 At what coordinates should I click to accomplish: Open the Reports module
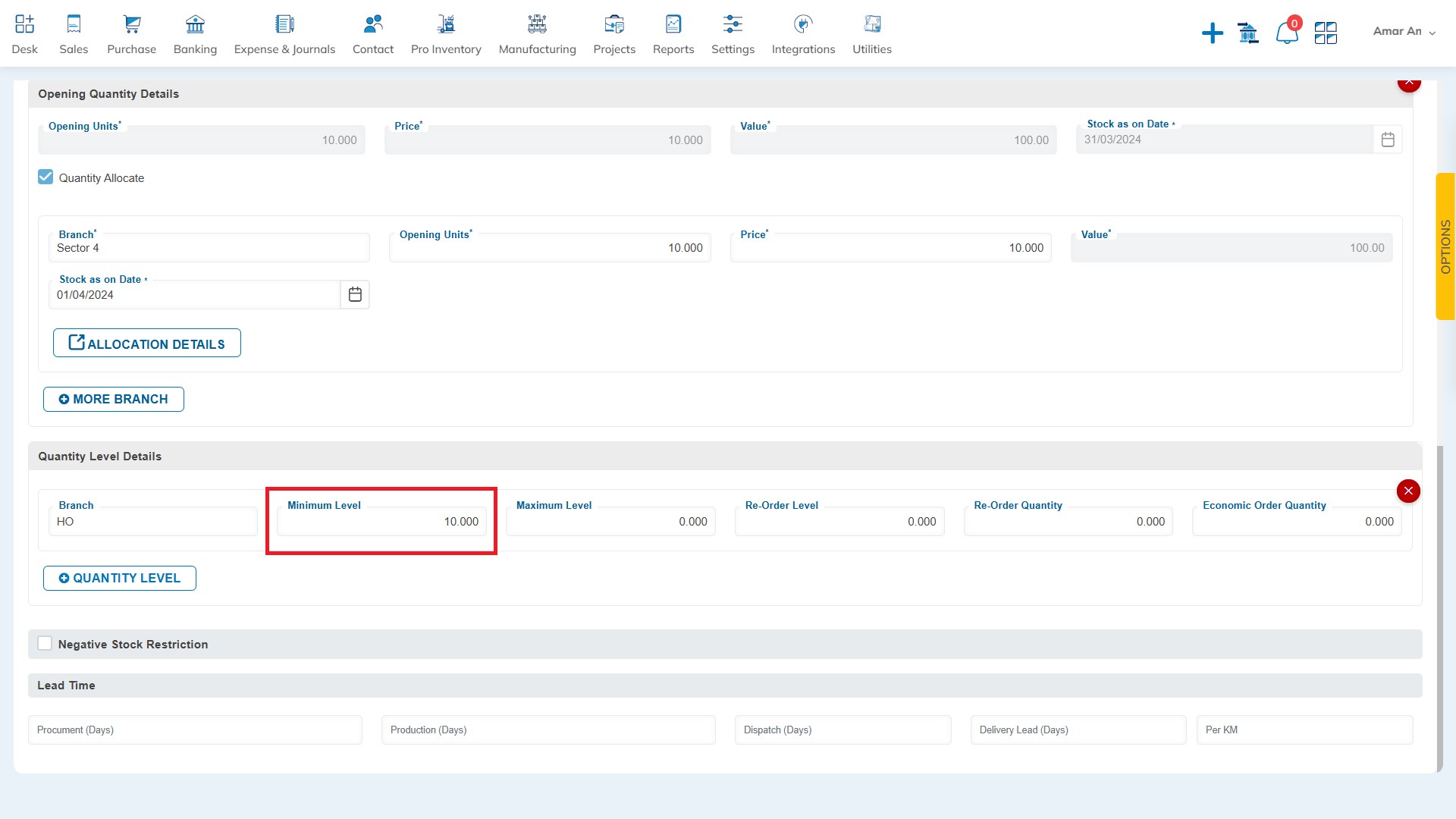point(672,33)
